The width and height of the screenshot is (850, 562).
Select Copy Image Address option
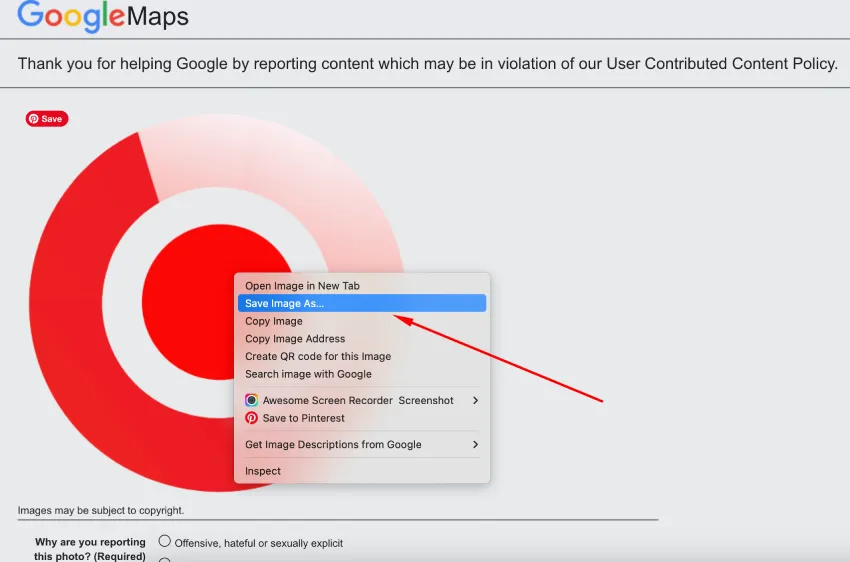pyautogui.click(x=362, y=339)
